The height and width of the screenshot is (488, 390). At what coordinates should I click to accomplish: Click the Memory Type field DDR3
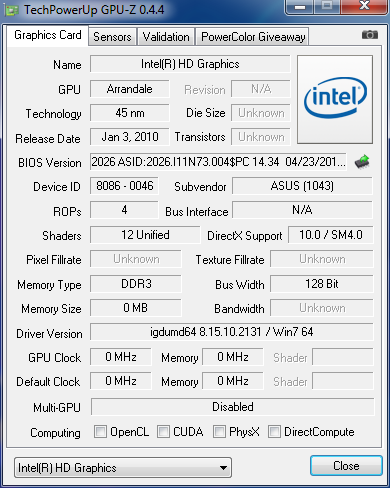click(136, 284)
